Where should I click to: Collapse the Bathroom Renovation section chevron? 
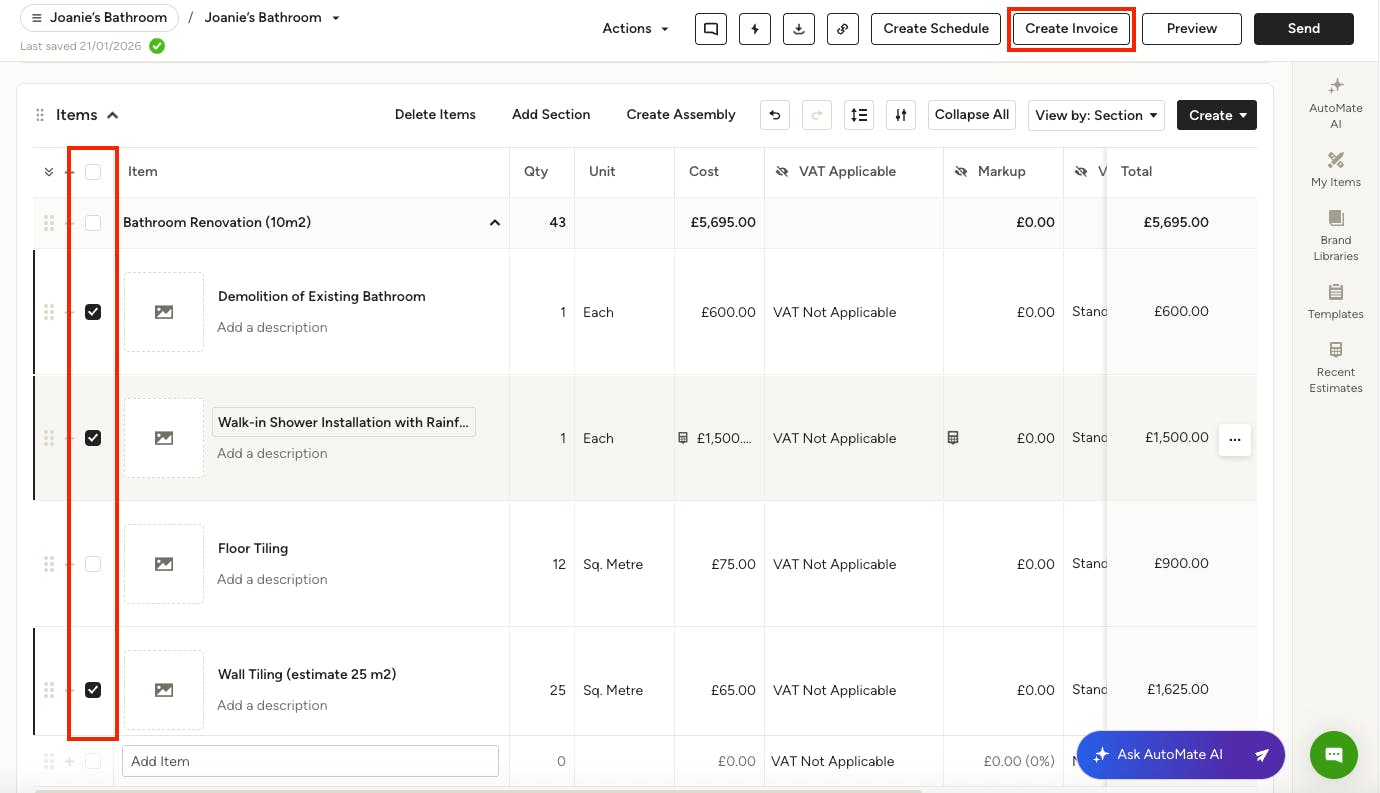[x=494, y=223]
